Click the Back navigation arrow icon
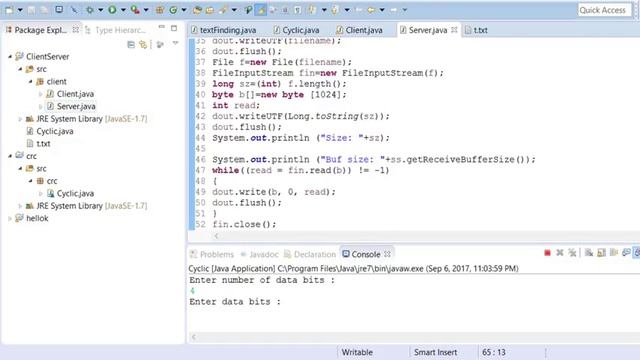 (371, 10)
